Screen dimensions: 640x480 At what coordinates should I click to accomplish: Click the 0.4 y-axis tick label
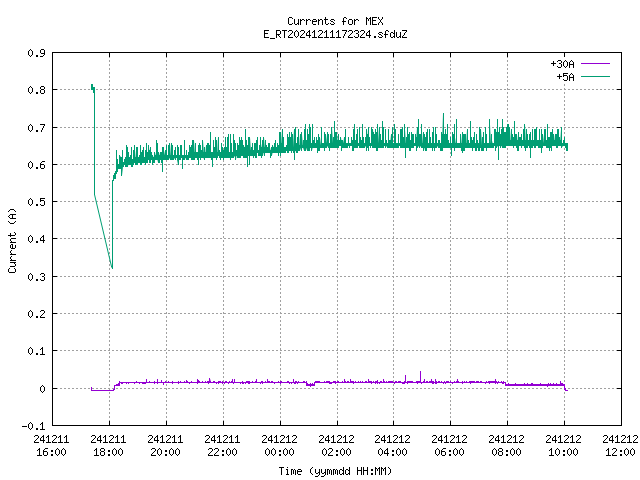36,239
